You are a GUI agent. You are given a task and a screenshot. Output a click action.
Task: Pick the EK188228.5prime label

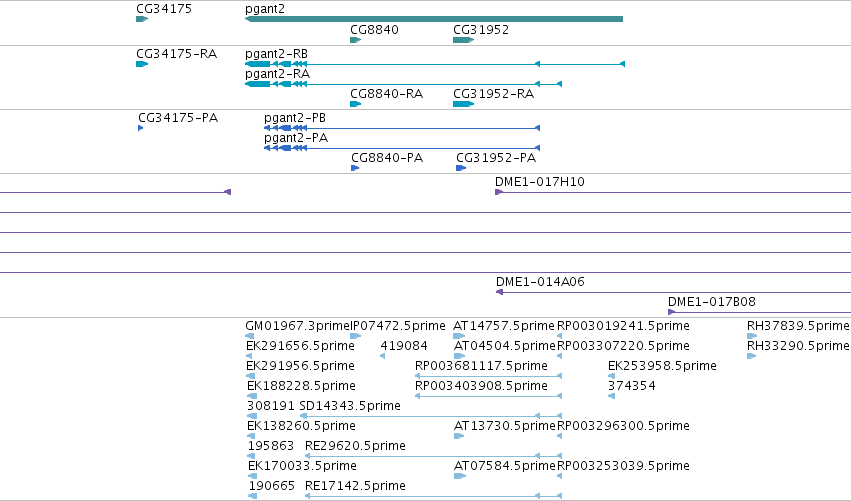tap(301, 386)
